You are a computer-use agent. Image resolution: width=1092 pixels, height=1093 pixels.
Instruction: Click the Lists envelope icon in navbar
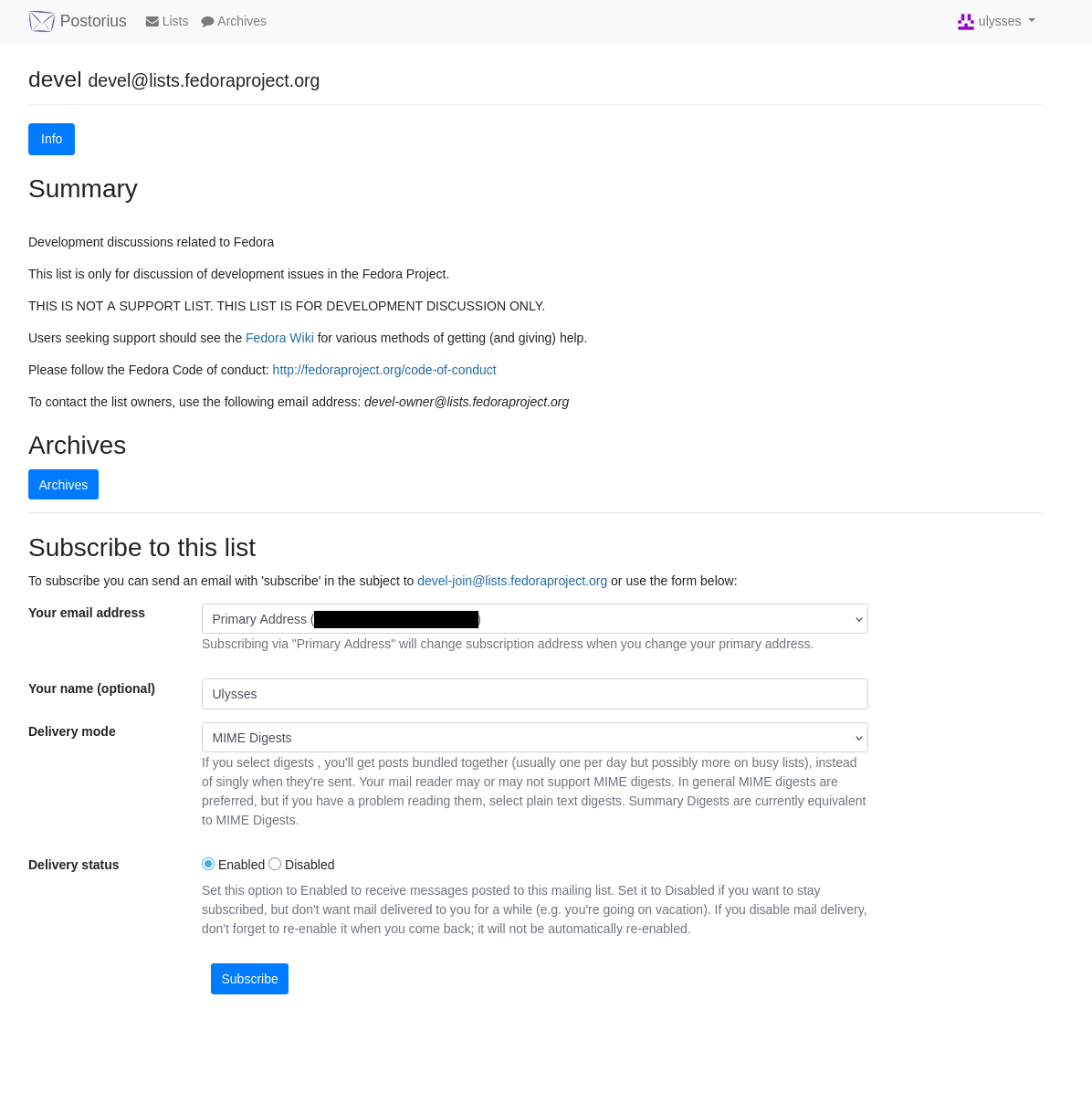(x=152, y=22)
